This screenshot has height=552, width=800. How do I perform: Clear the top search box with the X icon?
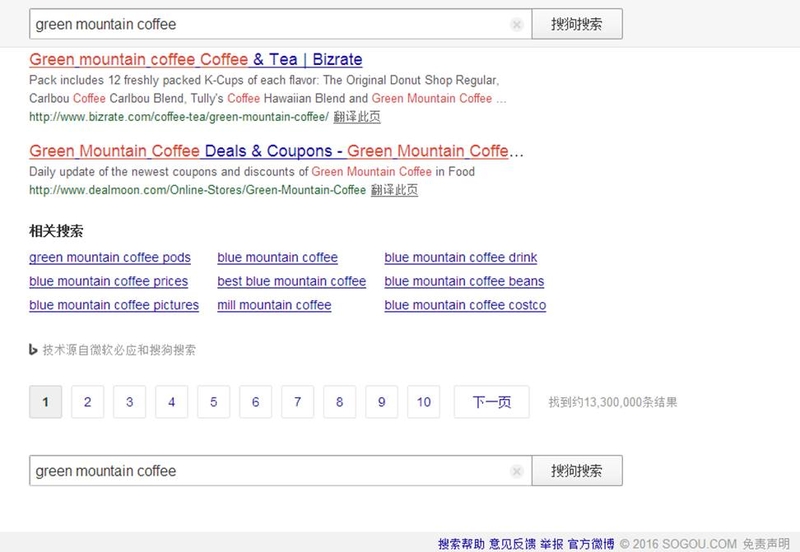pos(516,24)
